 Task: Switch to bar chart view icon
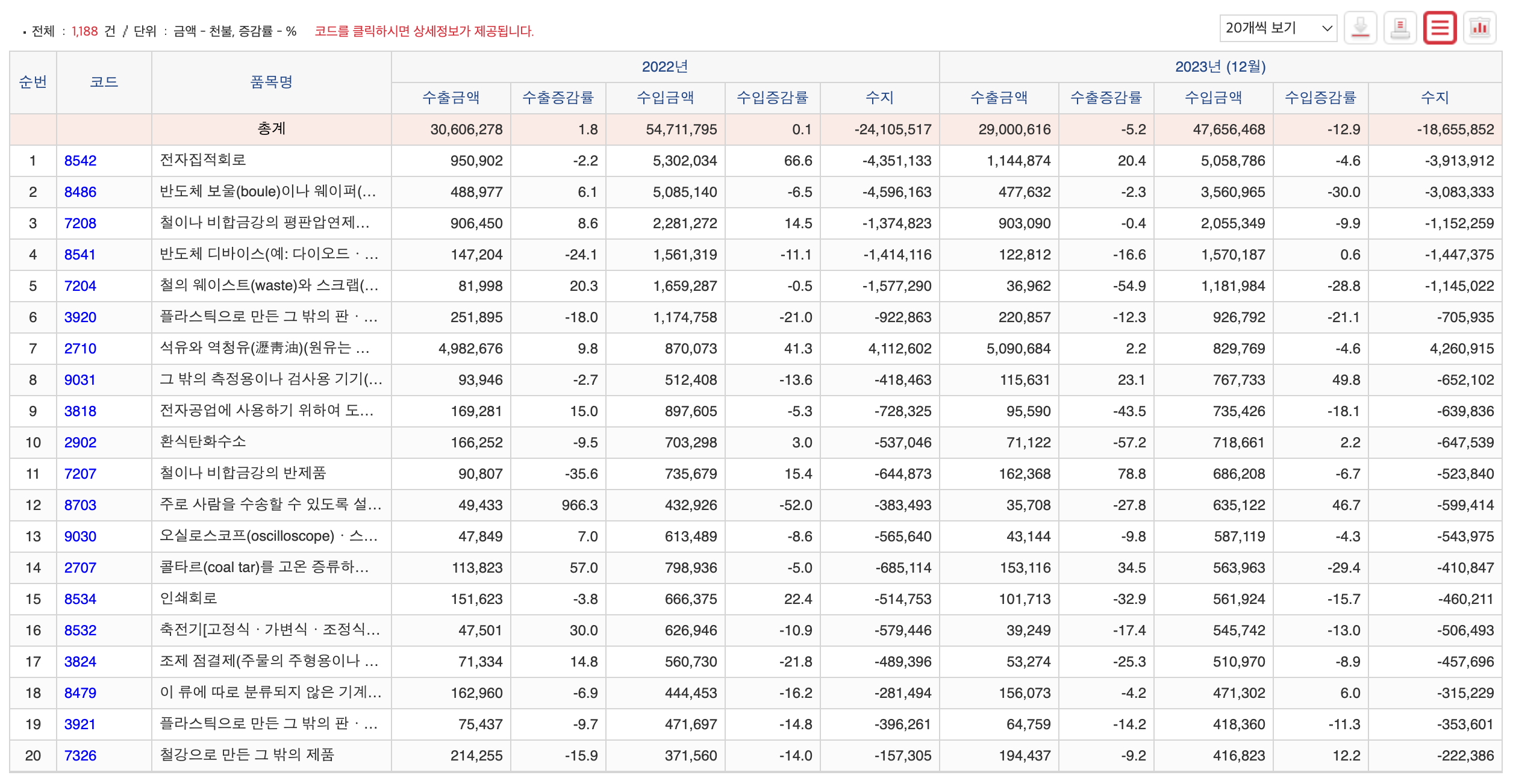(1480, 28)
